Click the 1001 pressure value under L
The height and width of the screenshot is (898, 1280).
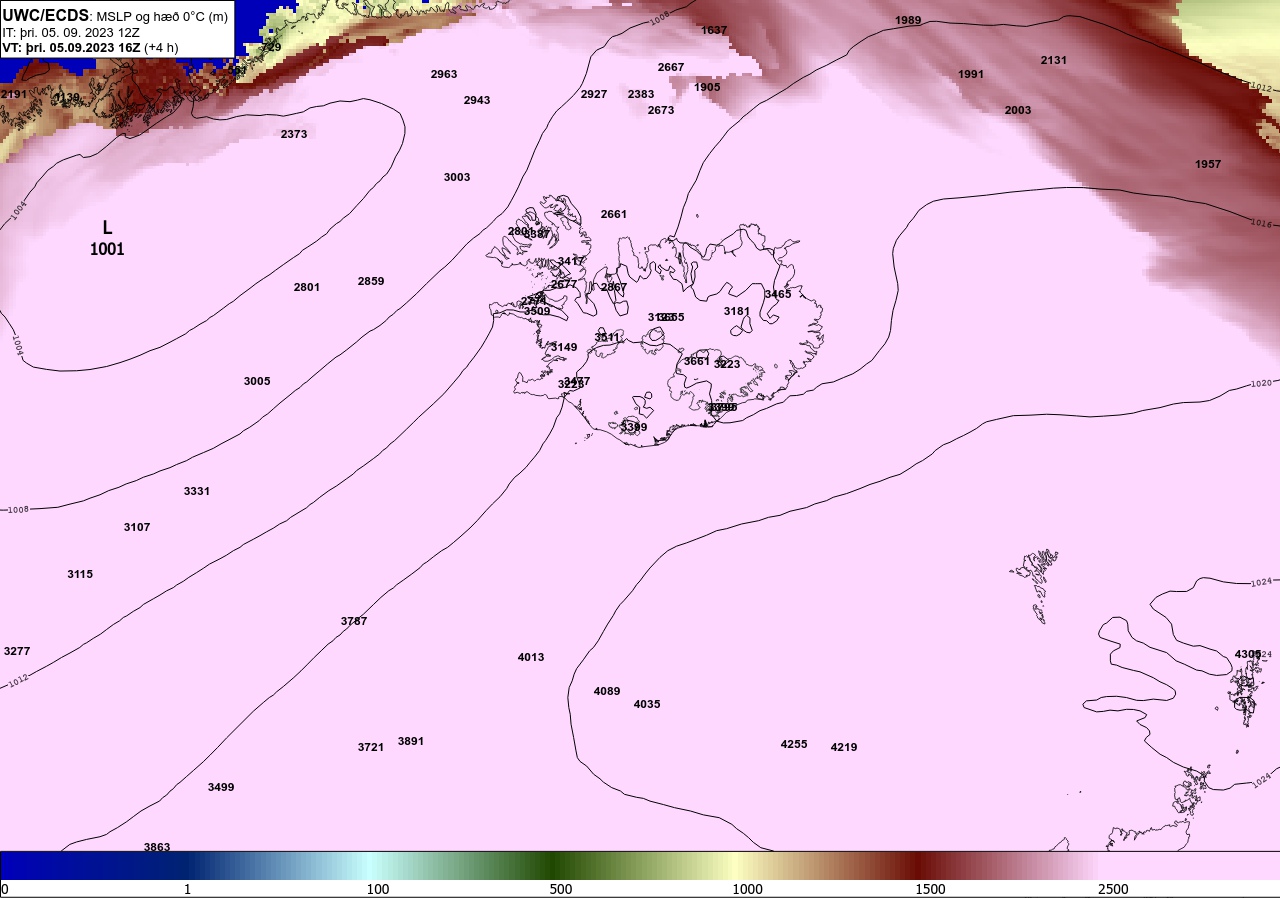click(x=107, y=249)
